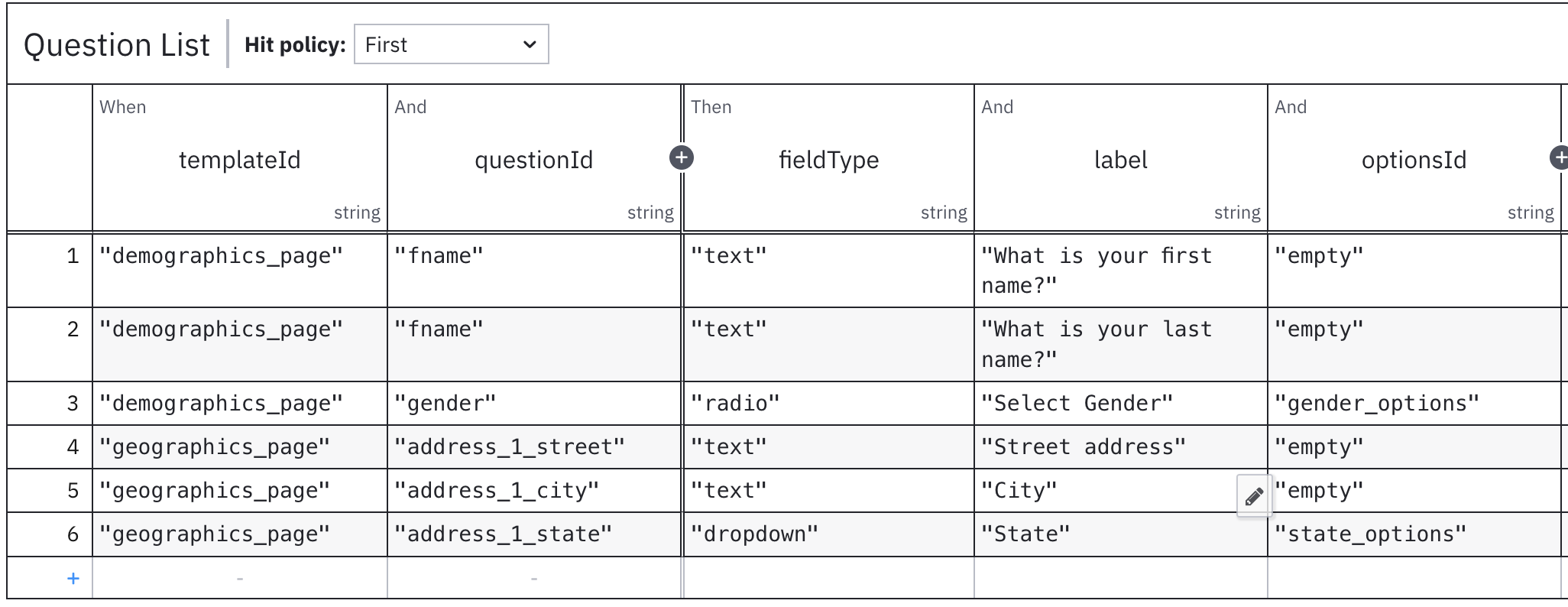Edit row 2 templateId "demographics_page" cell
Viewport: 1568px width, 607px height.
tap(240, 344)
